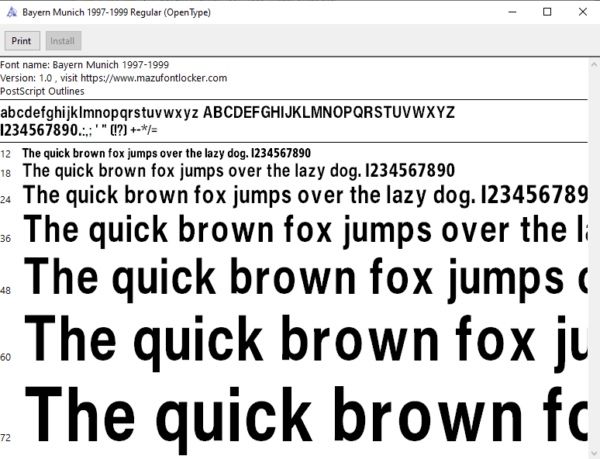This screenshot has width=600, height=459.
Task: Click the size label 60
Action: pos(6,357)
